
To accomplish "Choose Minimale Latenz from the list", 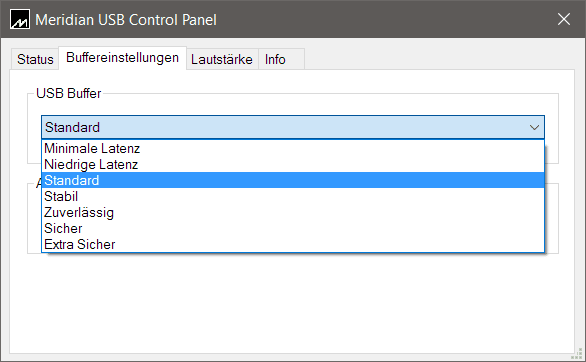I will (293, 148).
